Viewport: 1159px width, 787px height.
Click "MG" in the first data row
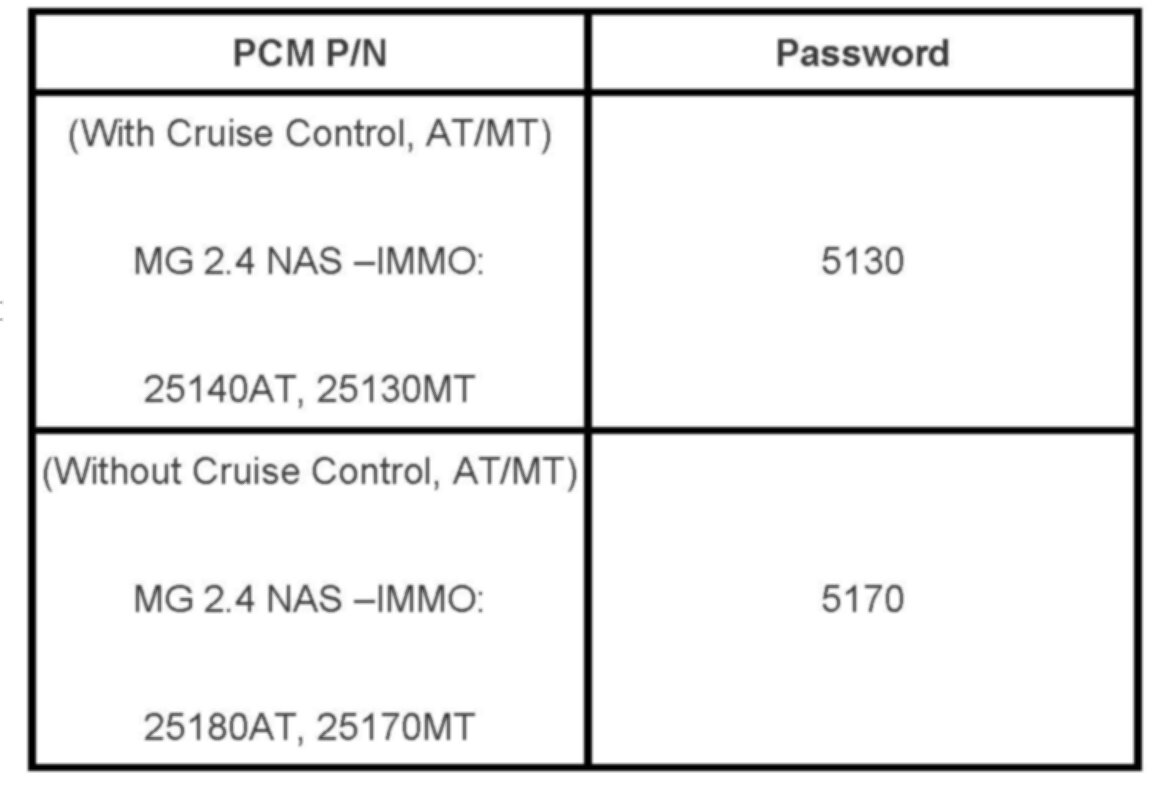tap(156, 263)
